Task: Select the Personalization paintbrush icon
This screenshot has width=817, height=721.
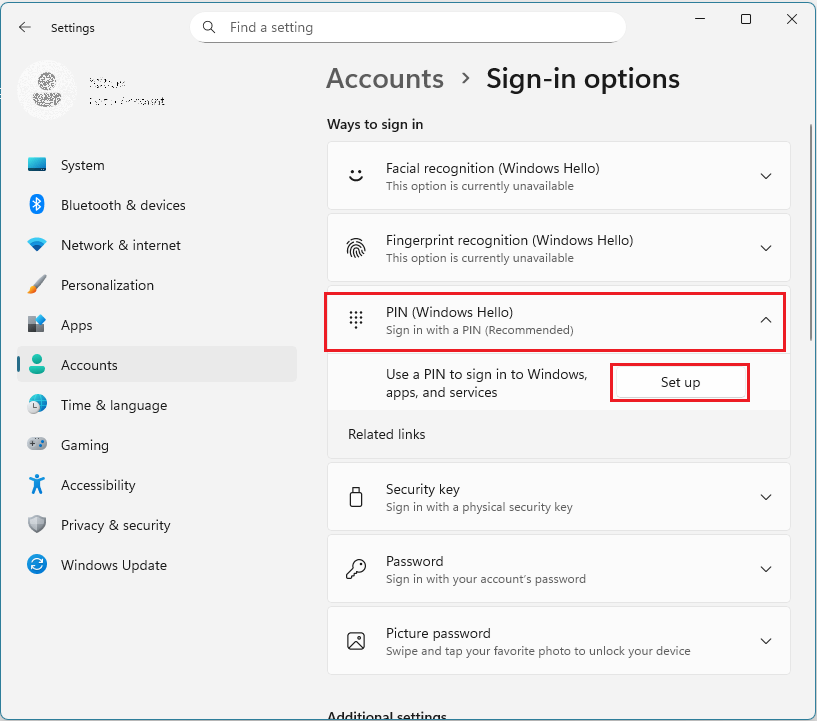Action: (37, 285)
